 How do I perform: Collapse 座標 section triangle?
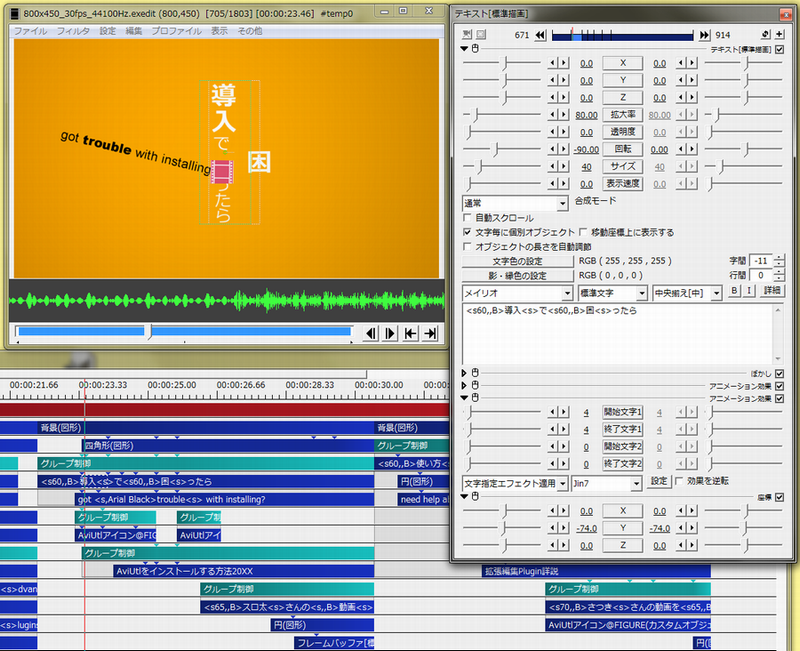[x=464, y=496]
